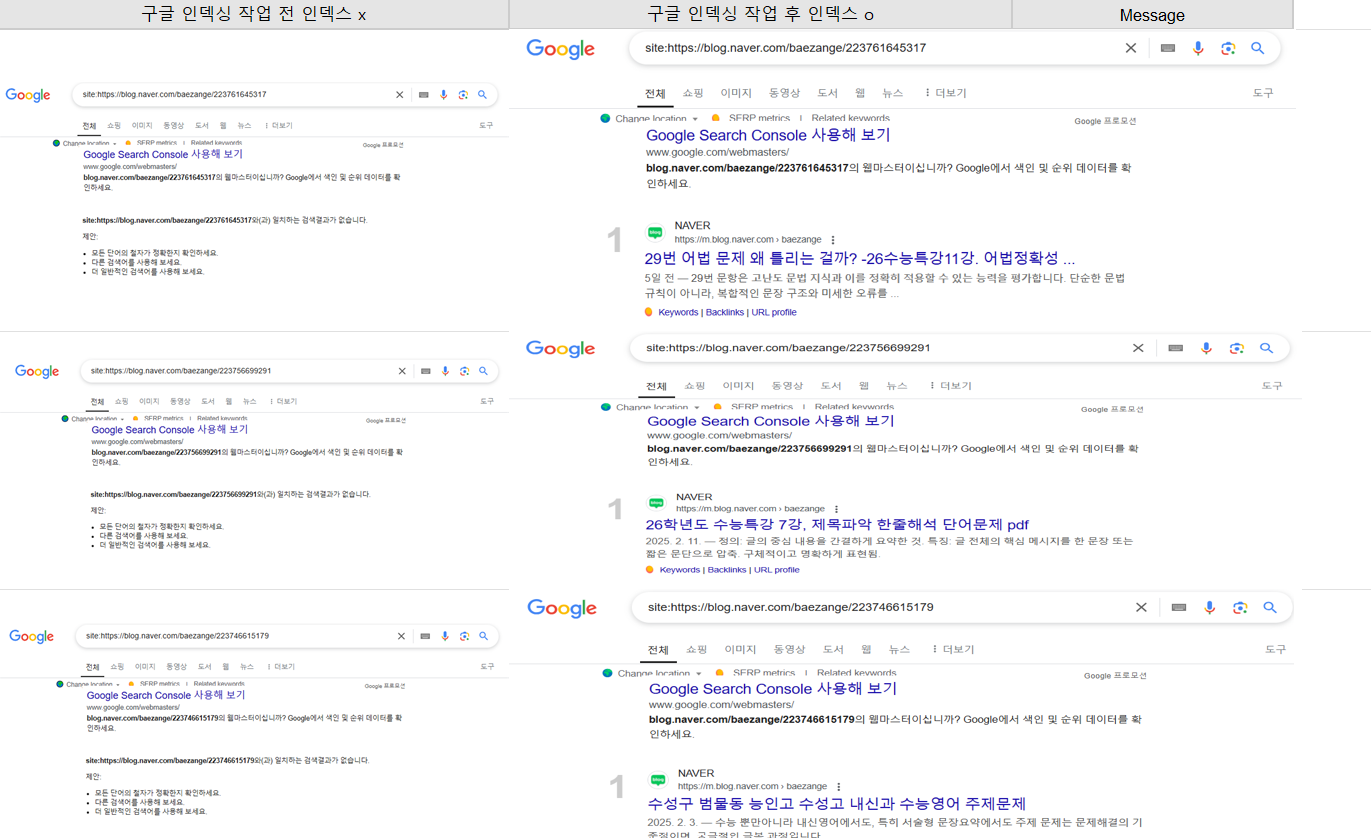Click the microphone icon in the indexed 223756699291 search
This screenshot has width=1371, height=838.
pyautogui.click(x=1206, y=348)
